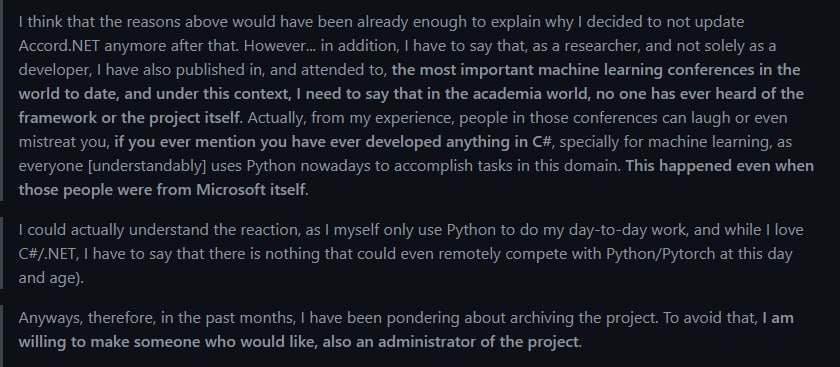Click the words "and age)."
The width and height of the screenshot is (840, 367).
coord(51,279)
